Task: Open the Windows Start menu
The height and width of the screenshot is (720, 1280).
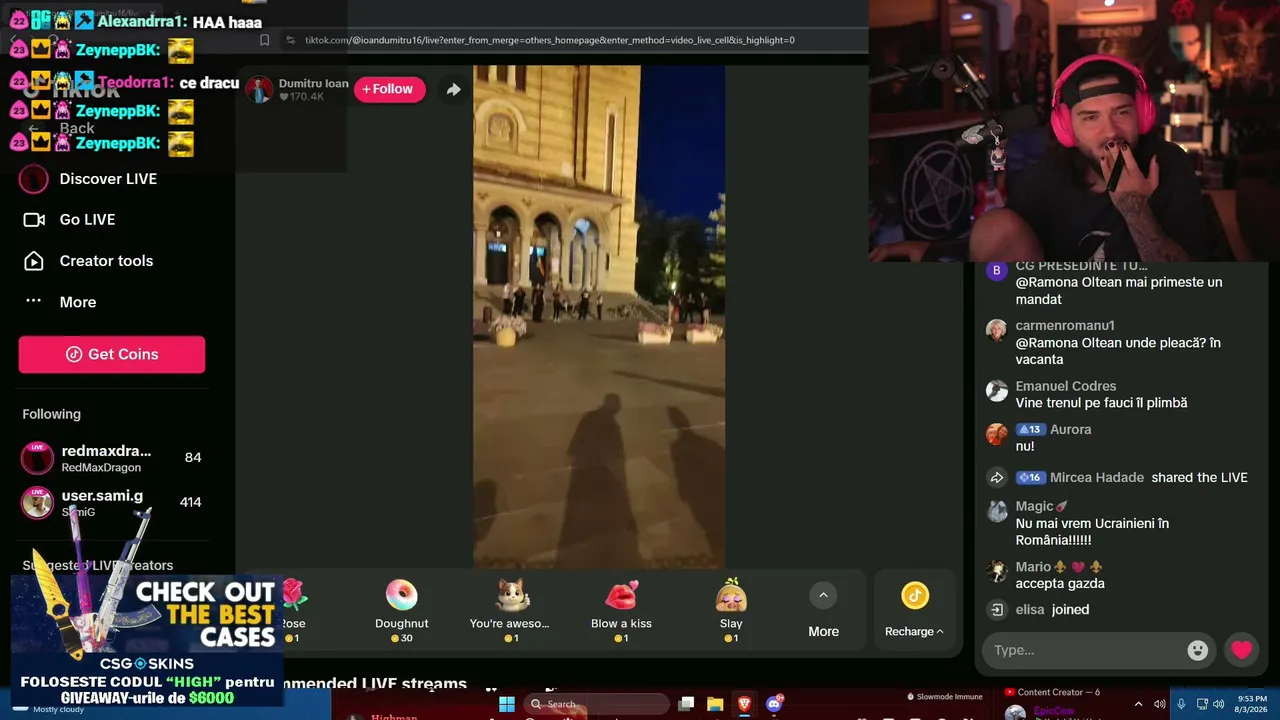Action: pos(507,704)
